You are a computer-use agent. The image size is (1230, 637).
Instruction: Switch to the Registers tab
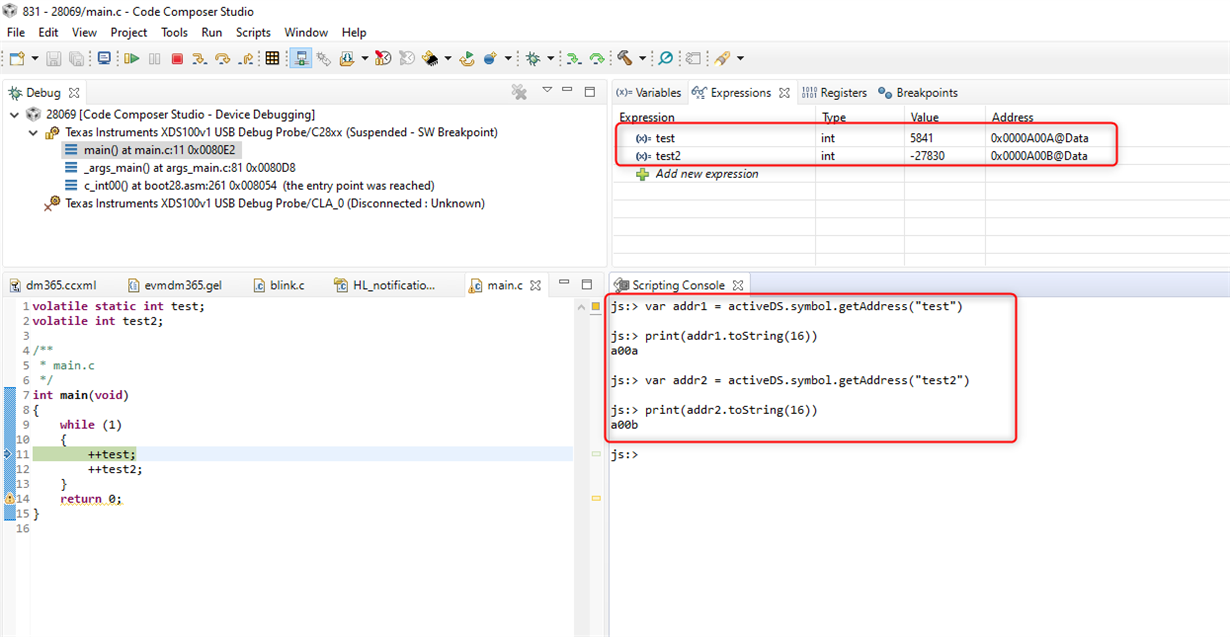[x=835, y=92]
